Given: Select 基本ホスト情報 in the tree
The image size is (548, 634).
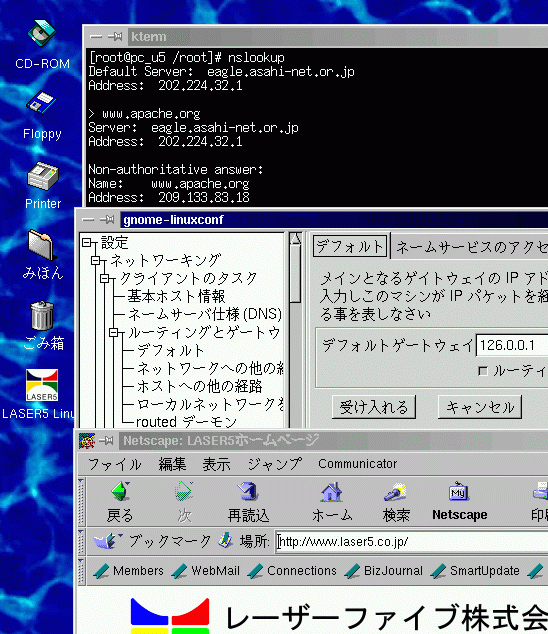Looking at the screenshot, I should tap(176, 296).
